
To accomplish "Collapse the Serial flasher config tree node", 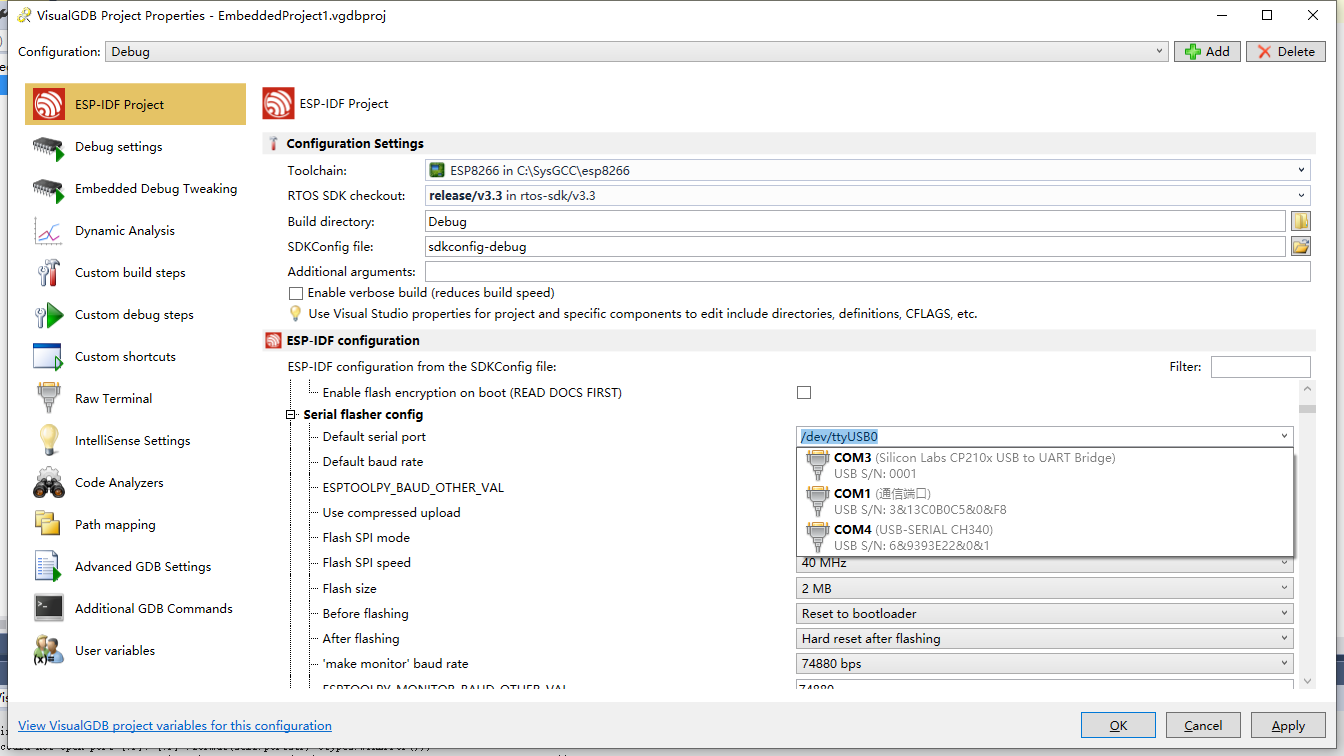I will 292,415.
